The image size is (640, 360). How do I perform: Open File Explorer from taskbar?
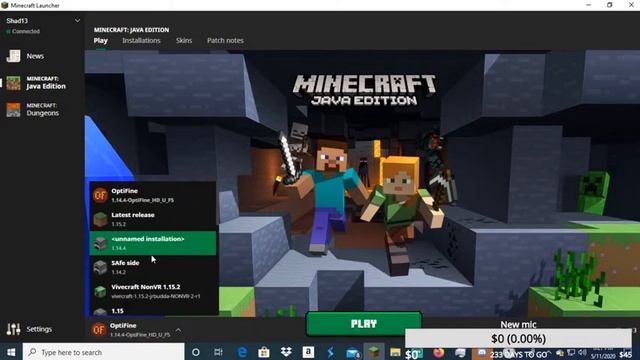point(395,352)
